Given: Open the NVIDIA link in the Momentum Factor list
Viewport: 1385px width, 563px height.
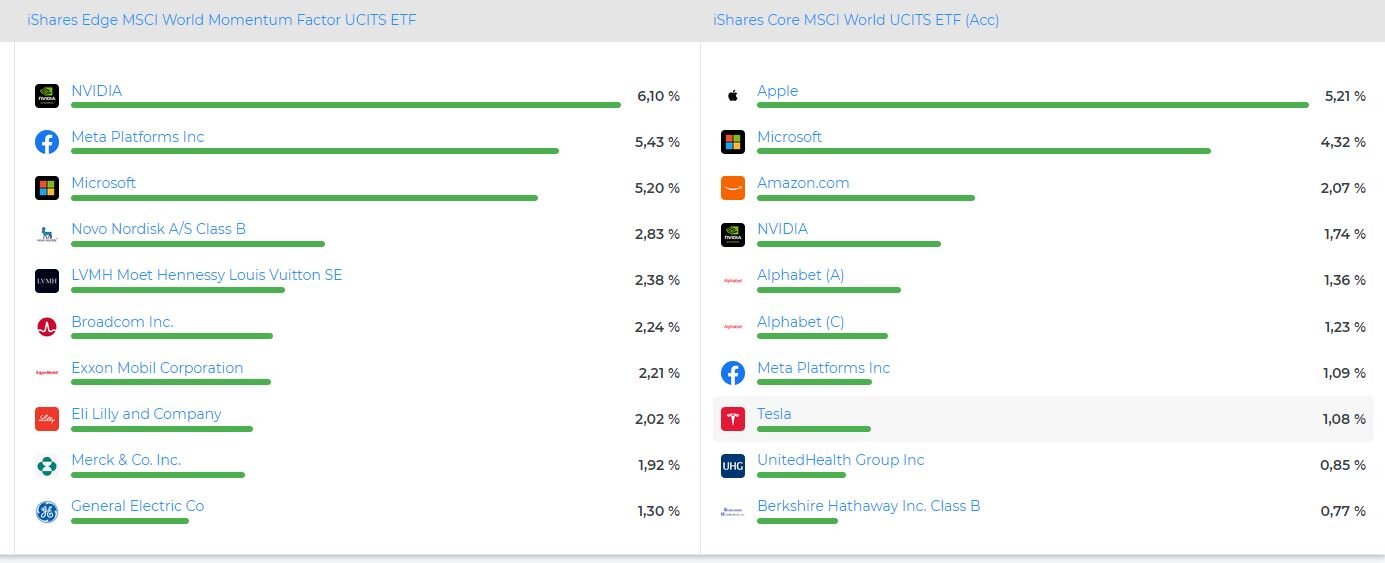Looking at the screenshot, I should [x=96, y=91].
